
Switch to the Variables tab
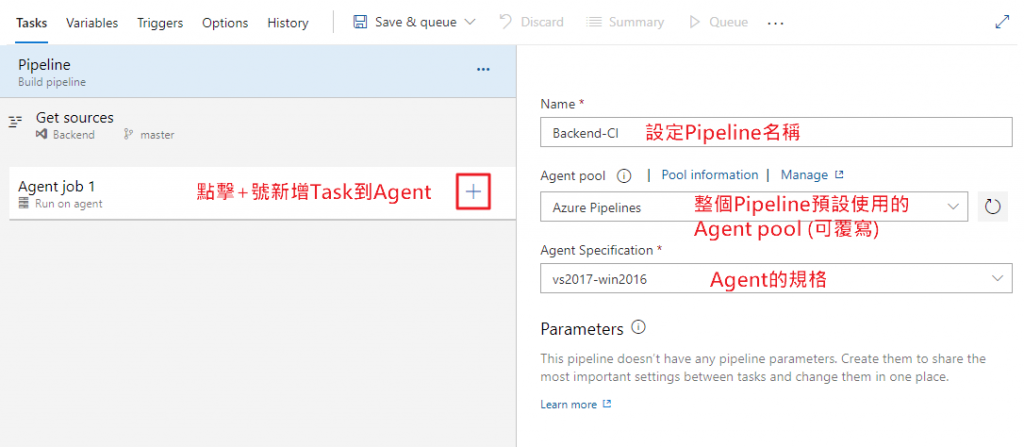coord(92,22)
